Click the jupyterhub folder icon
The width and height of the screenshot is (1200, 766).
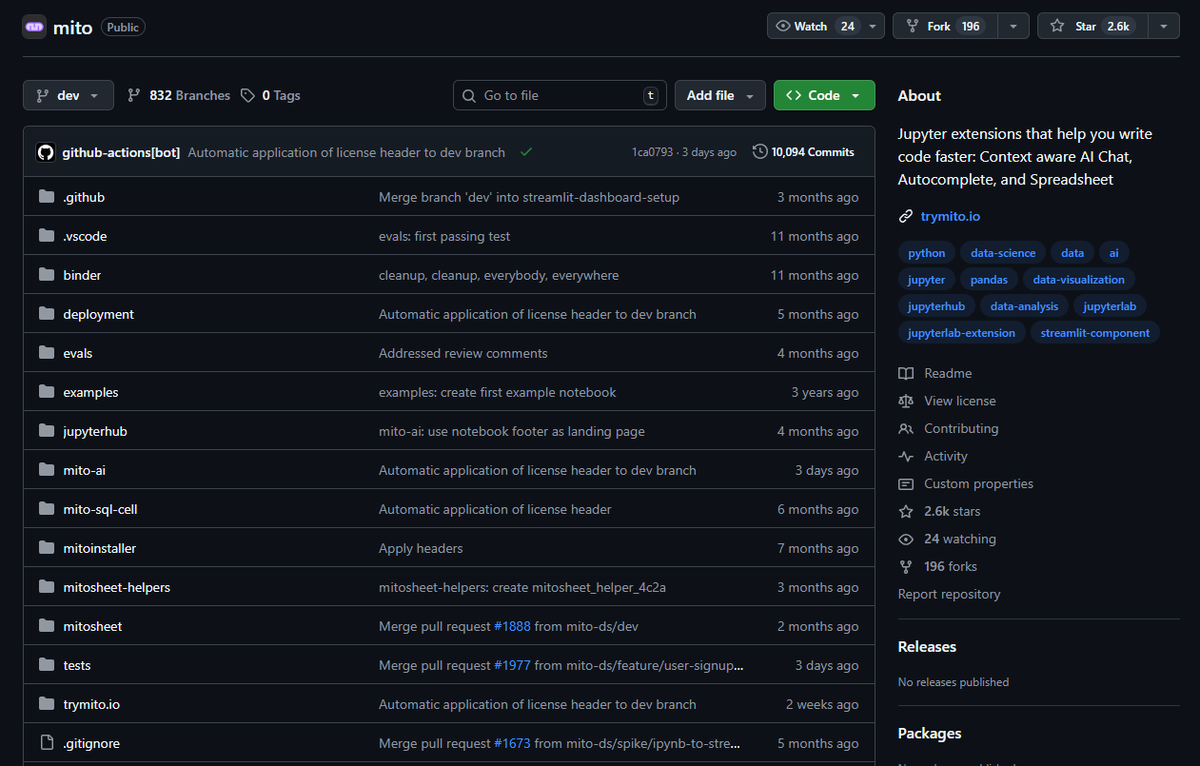46,431
